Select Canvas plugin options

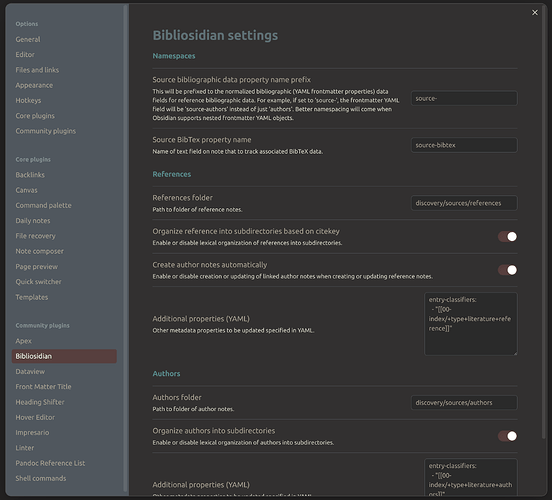point(26,190)
